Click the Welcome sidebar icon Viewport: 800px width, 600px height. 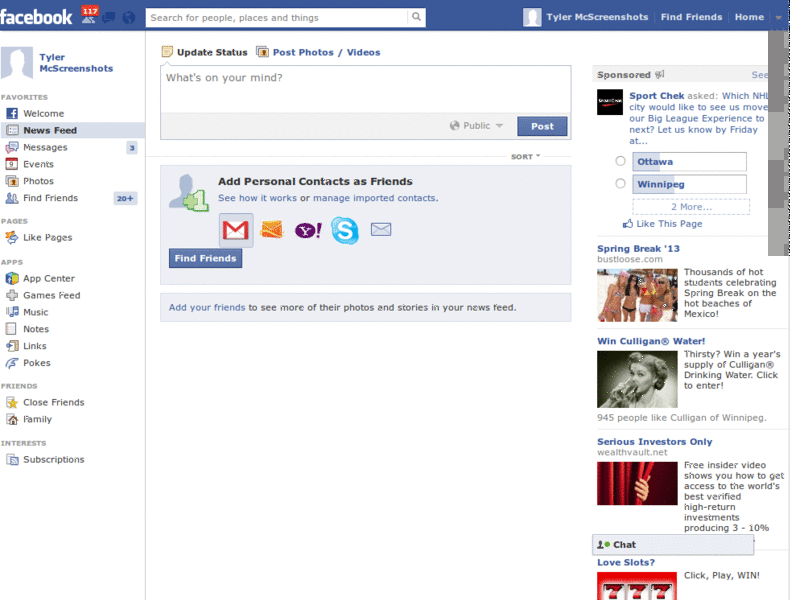pyautogui.click(x=12, y=113)
